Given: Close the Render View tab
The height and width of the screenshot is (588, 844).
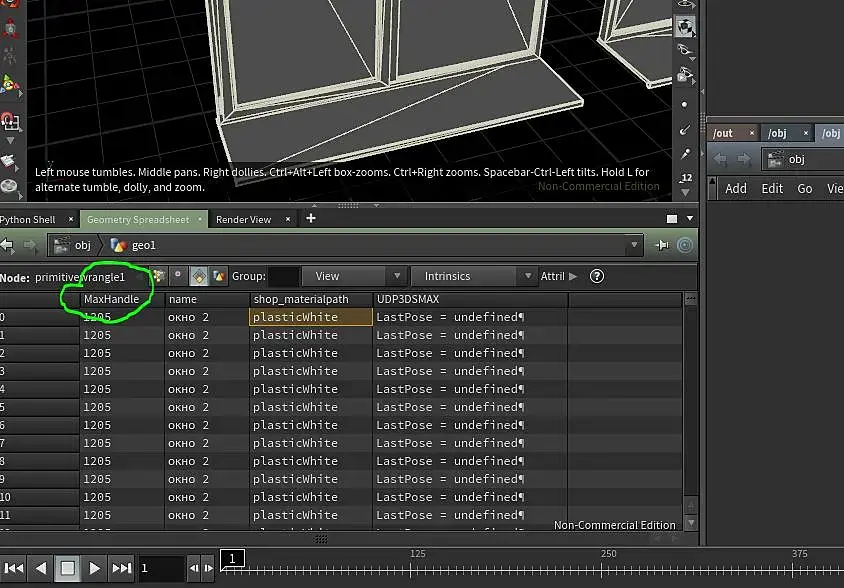Looking at the screenshot, I should [288, 219].
